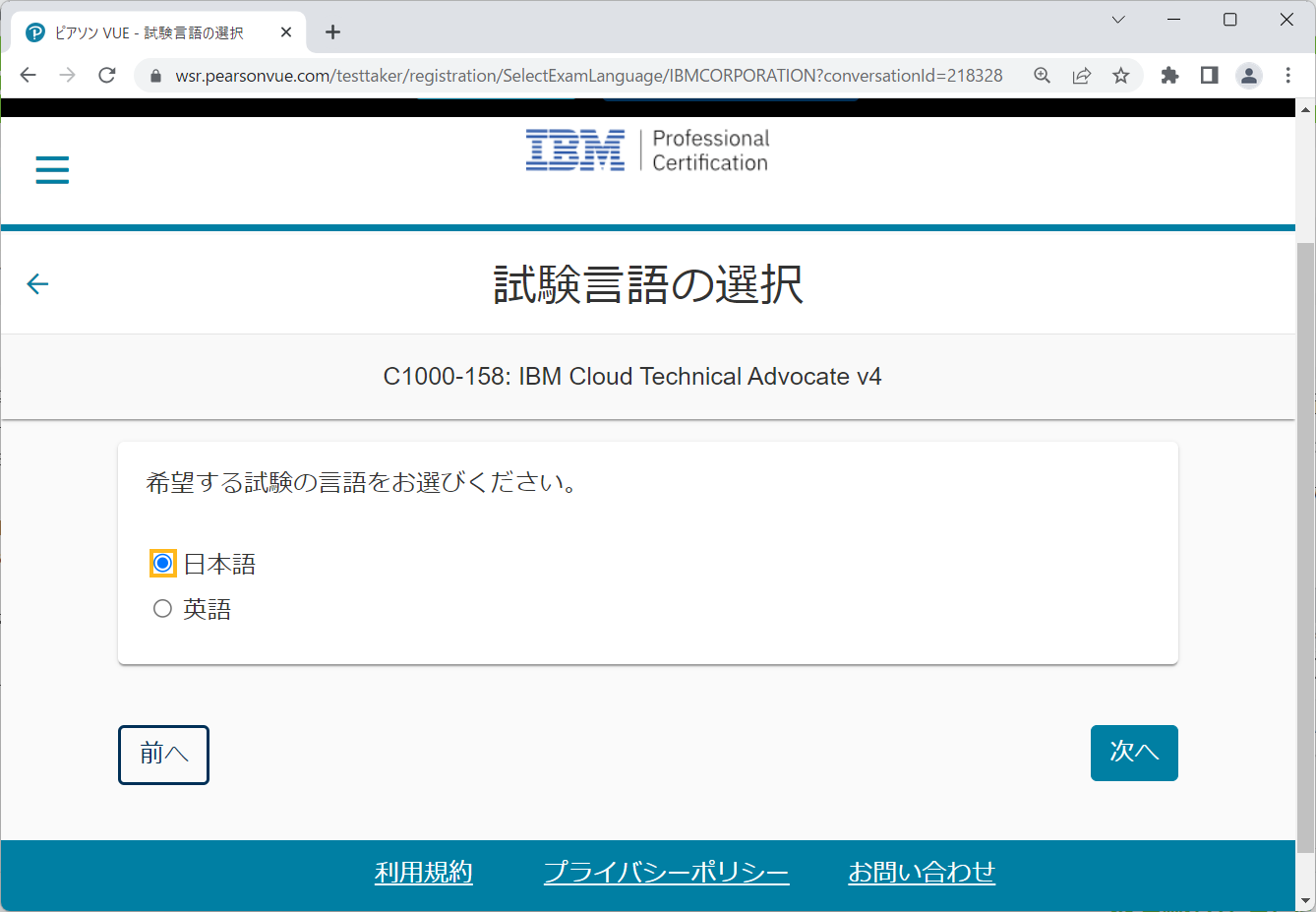This screenshot has width=1316, height=912.
Task: Reload the page
Action: click(106, 75)
